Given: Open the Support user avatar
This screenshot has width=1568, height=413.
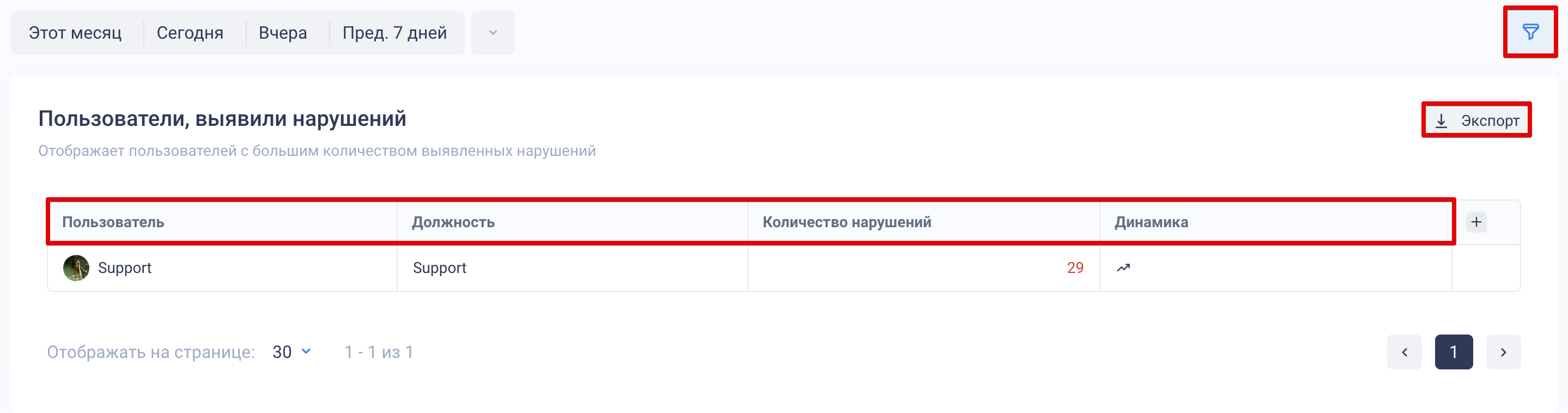Looking at the screenshot, I should click(76, 268).
